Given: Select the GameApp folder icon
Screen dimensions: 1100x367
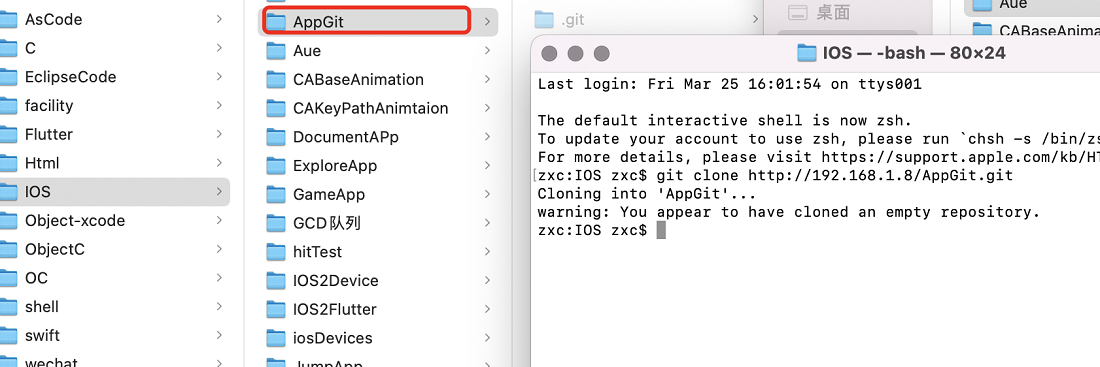Looking at the screenshot, I should [x=276, y=194].
